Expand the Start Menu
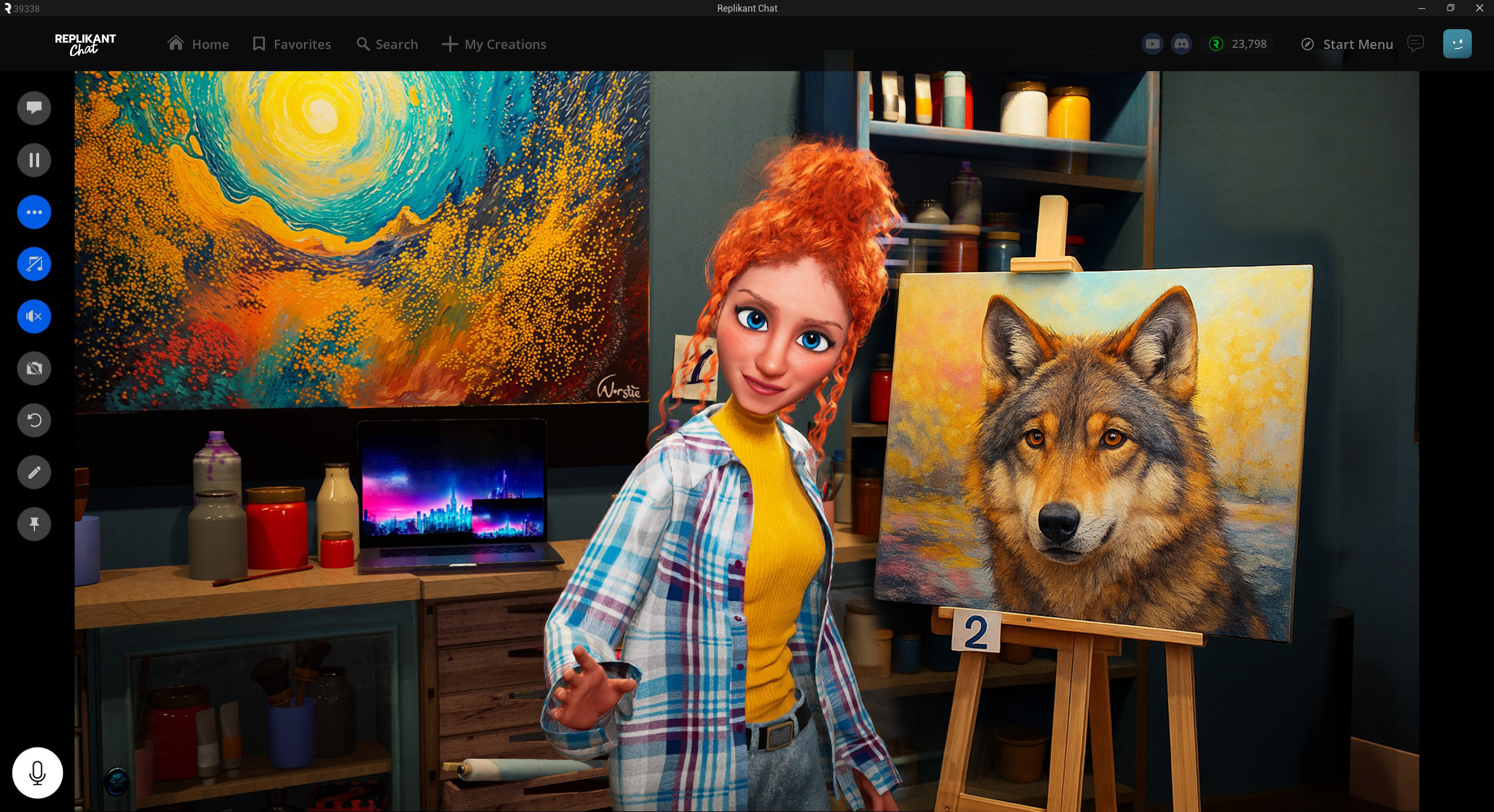The height and width of the screenshot is (812, 1494). click(1347, 44)
